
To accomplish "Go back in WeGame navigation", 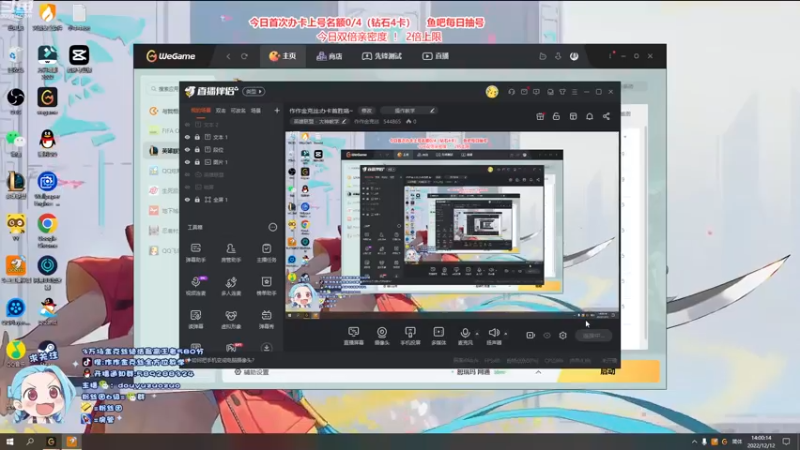I will pyautogui.click(x=229, y=56).
